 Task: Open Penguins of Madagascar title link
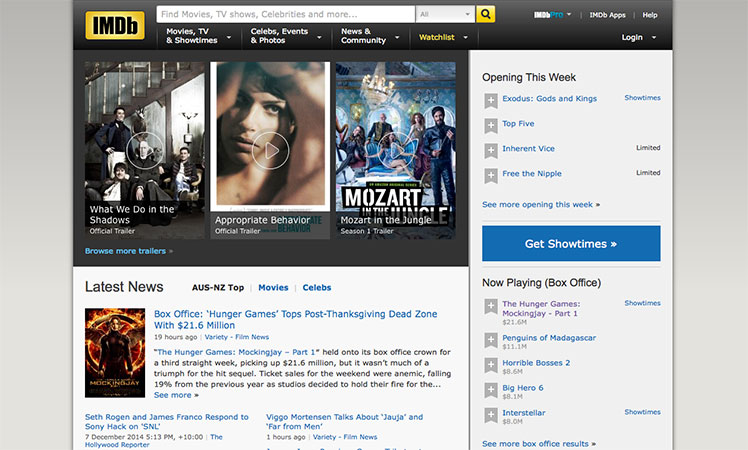click(x=549, y=338)
